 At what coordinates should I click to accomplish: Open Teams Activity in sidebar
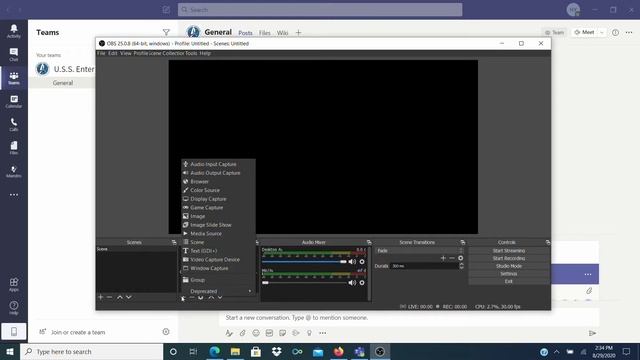(14, 31)
